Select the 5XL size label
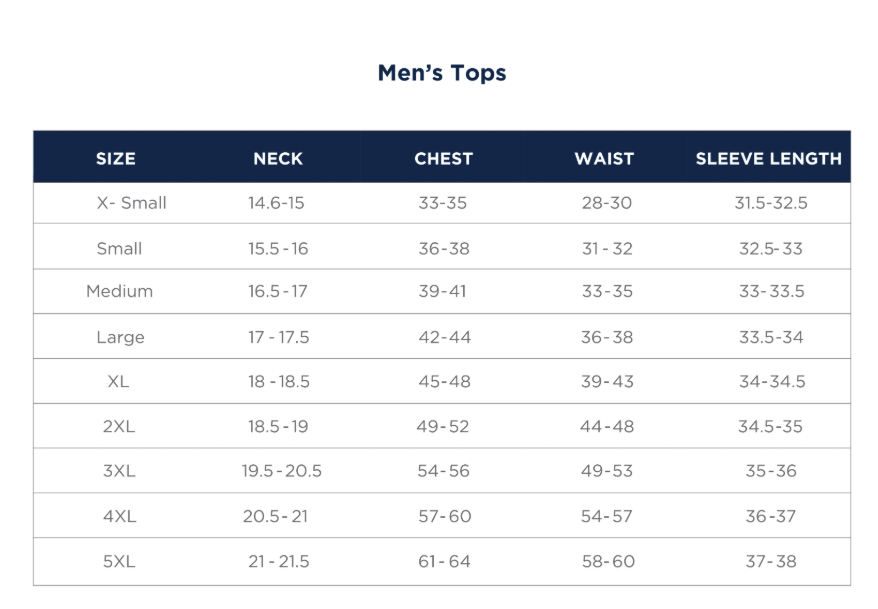The width and height of the screenshot is (878, 609). point(118,562)
